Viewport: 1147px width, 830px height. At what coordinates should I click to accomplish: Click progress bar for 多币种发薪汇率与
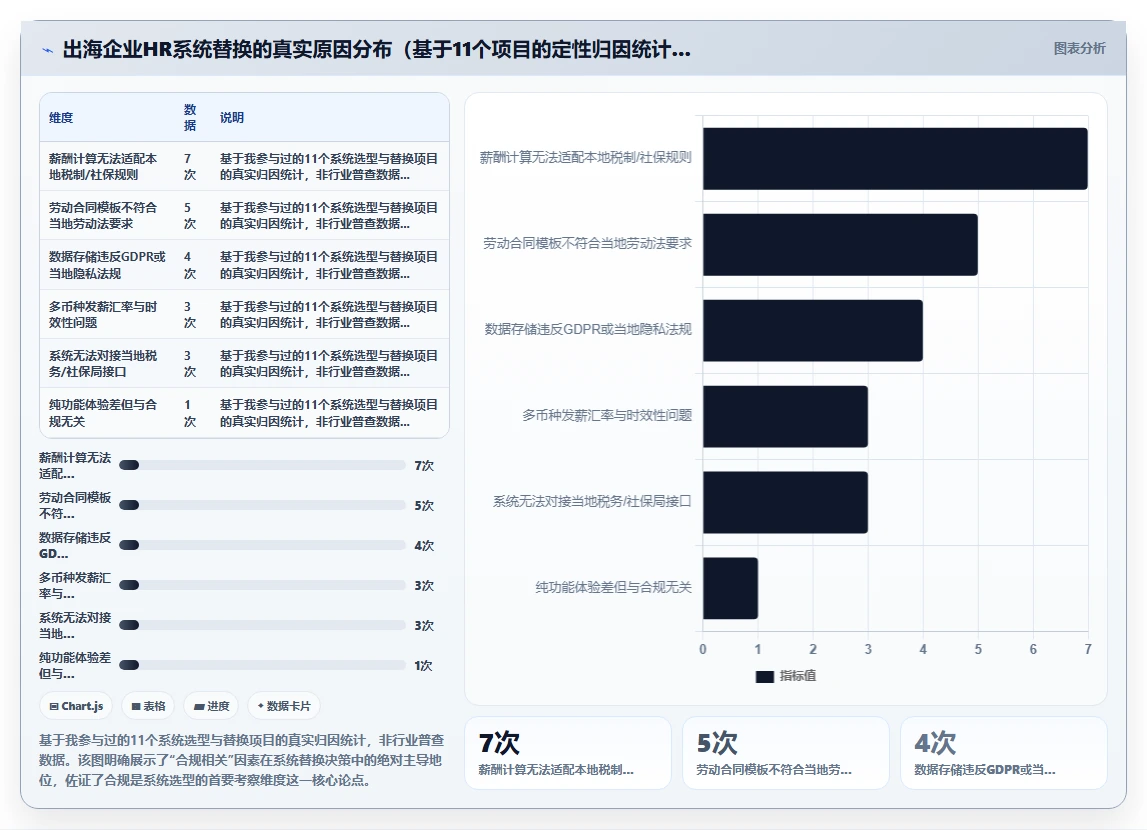(x=262, y=585)
